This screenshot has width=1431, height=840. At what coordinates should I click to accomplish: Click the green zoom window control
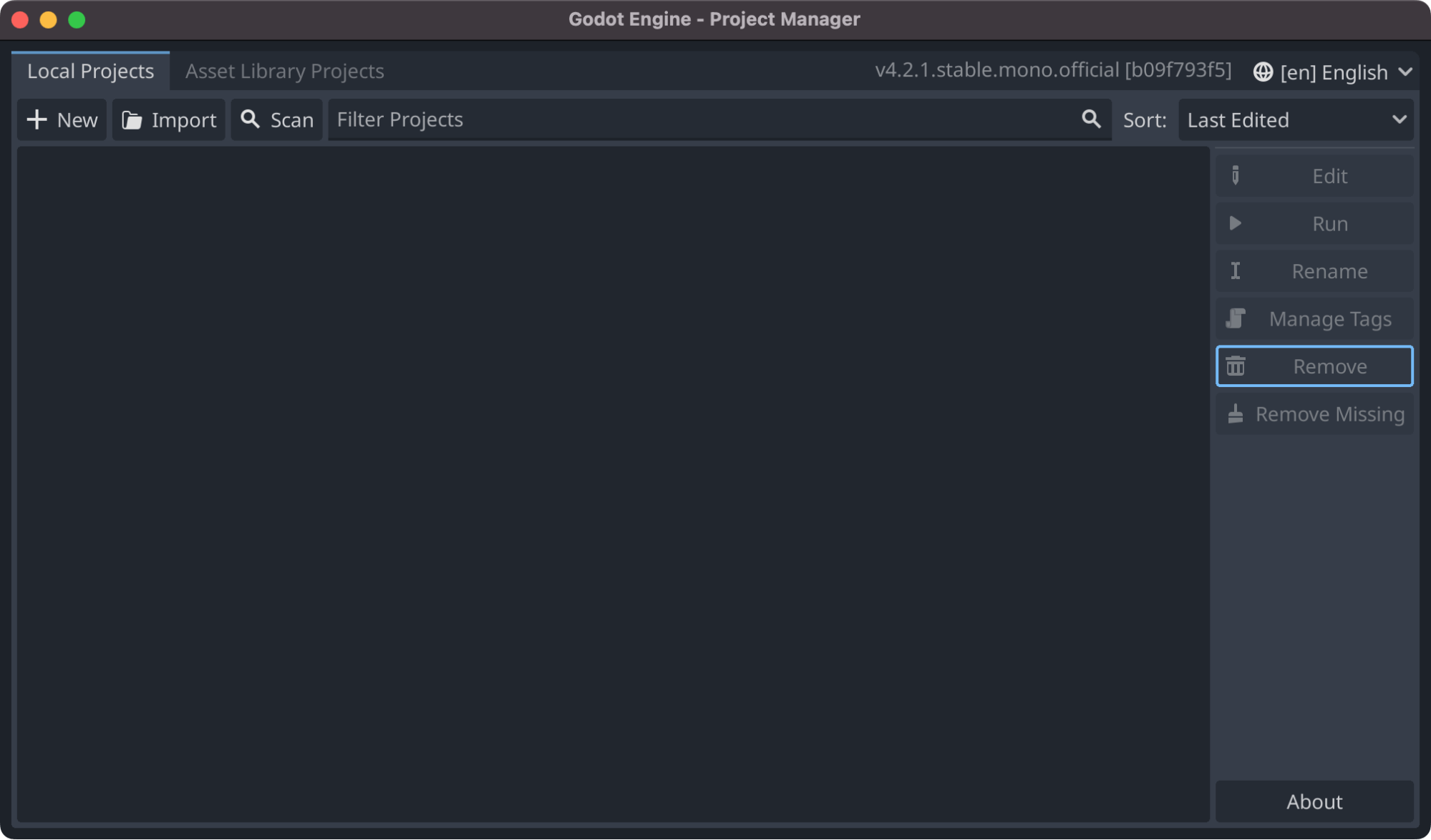coord(75,19)
